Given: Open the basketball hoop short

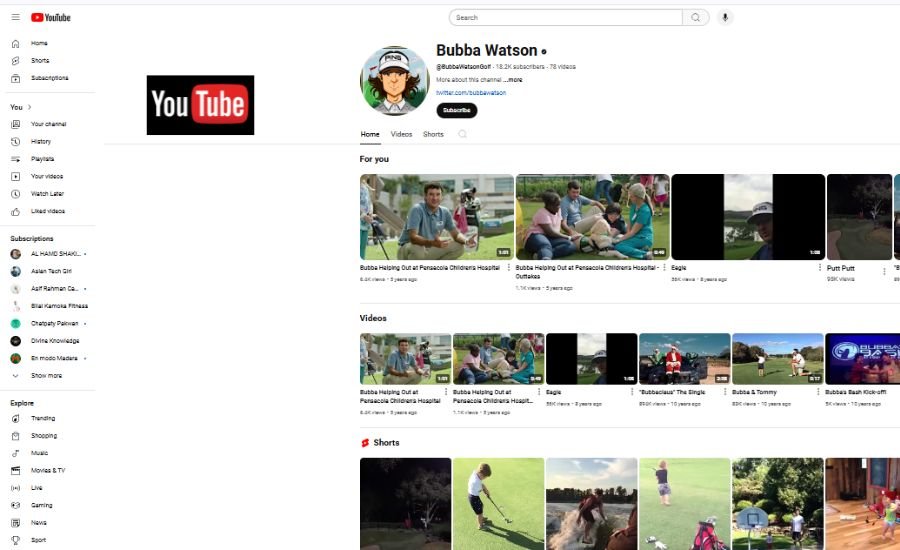Looking at the screenshot, I should (778, 503).
